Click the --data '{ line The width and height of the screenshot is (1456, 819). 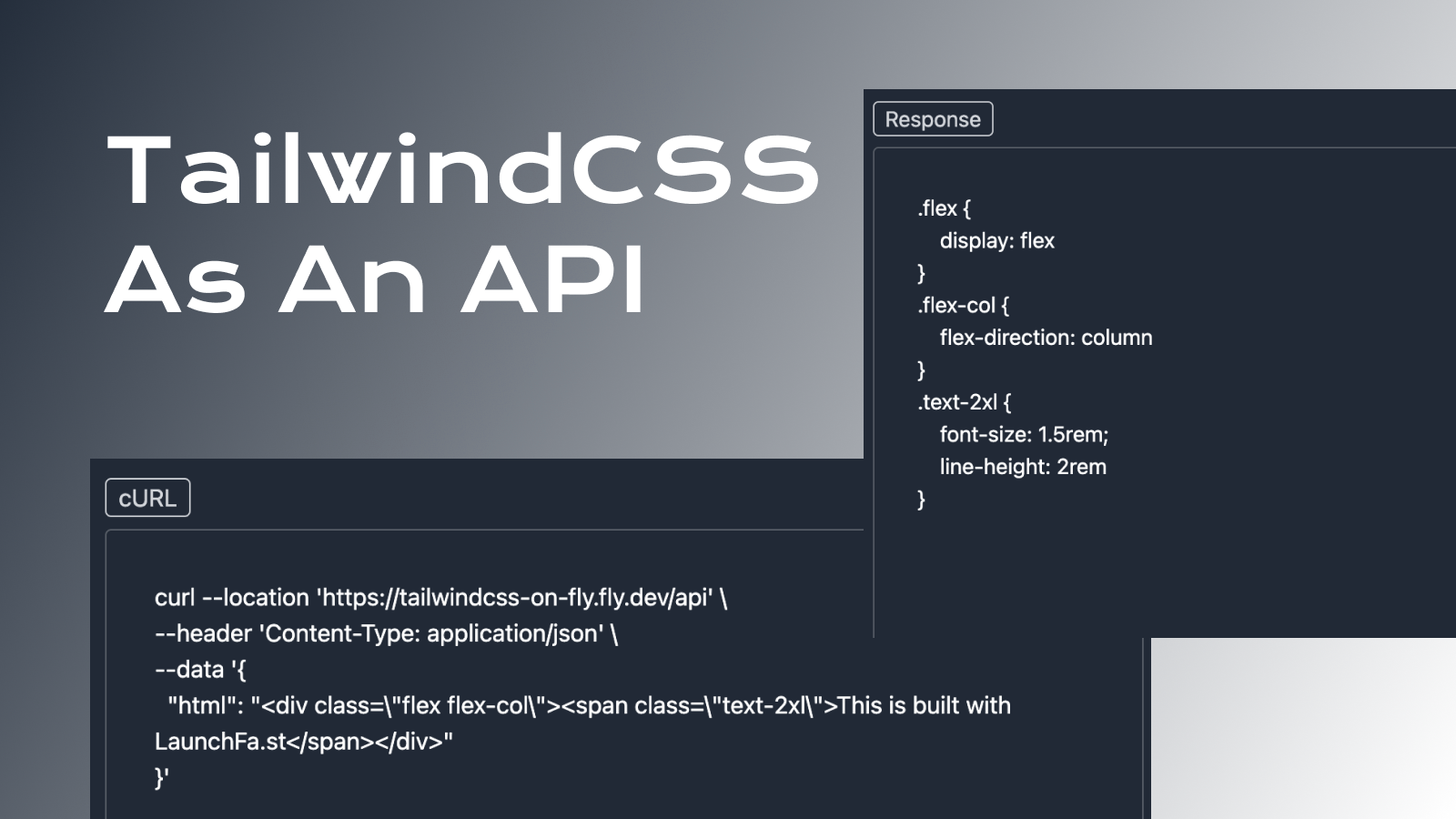200,670
